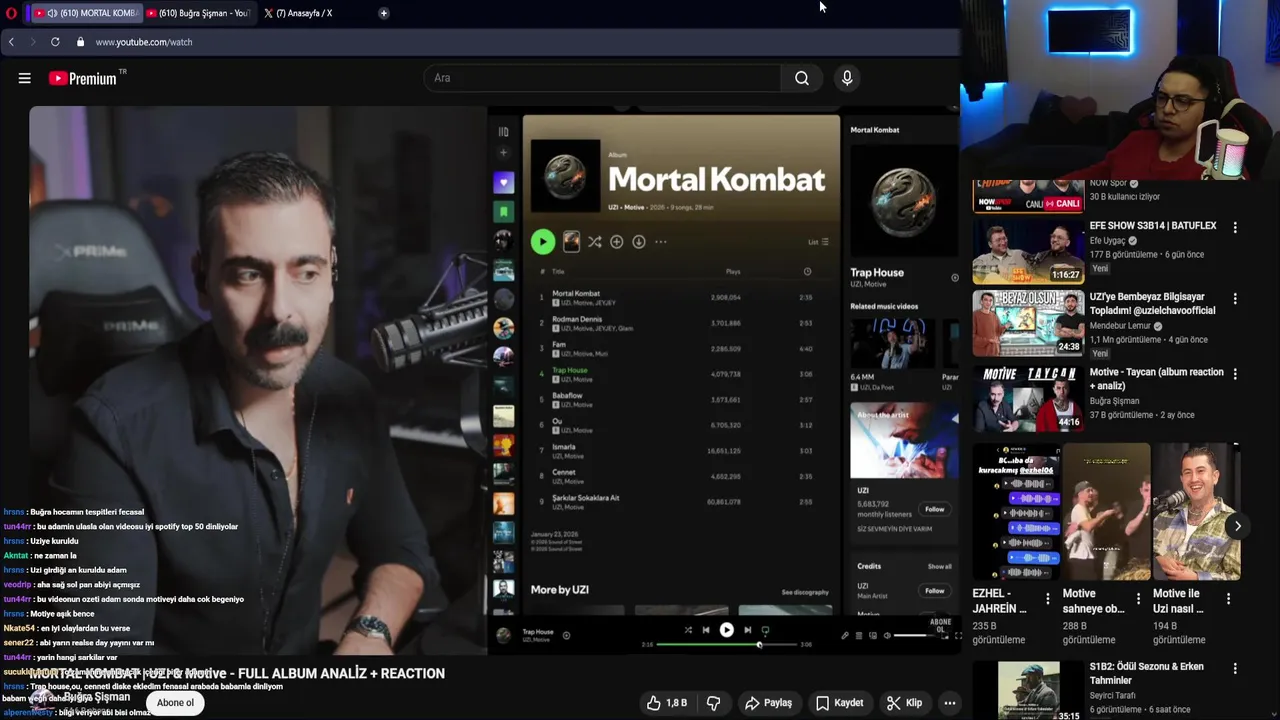The height and width of the screenshot is (720, 1280).
Task: Open EFE SHOW S3B14 | BATUFLEX title
Action: (x=1153, y=226)
